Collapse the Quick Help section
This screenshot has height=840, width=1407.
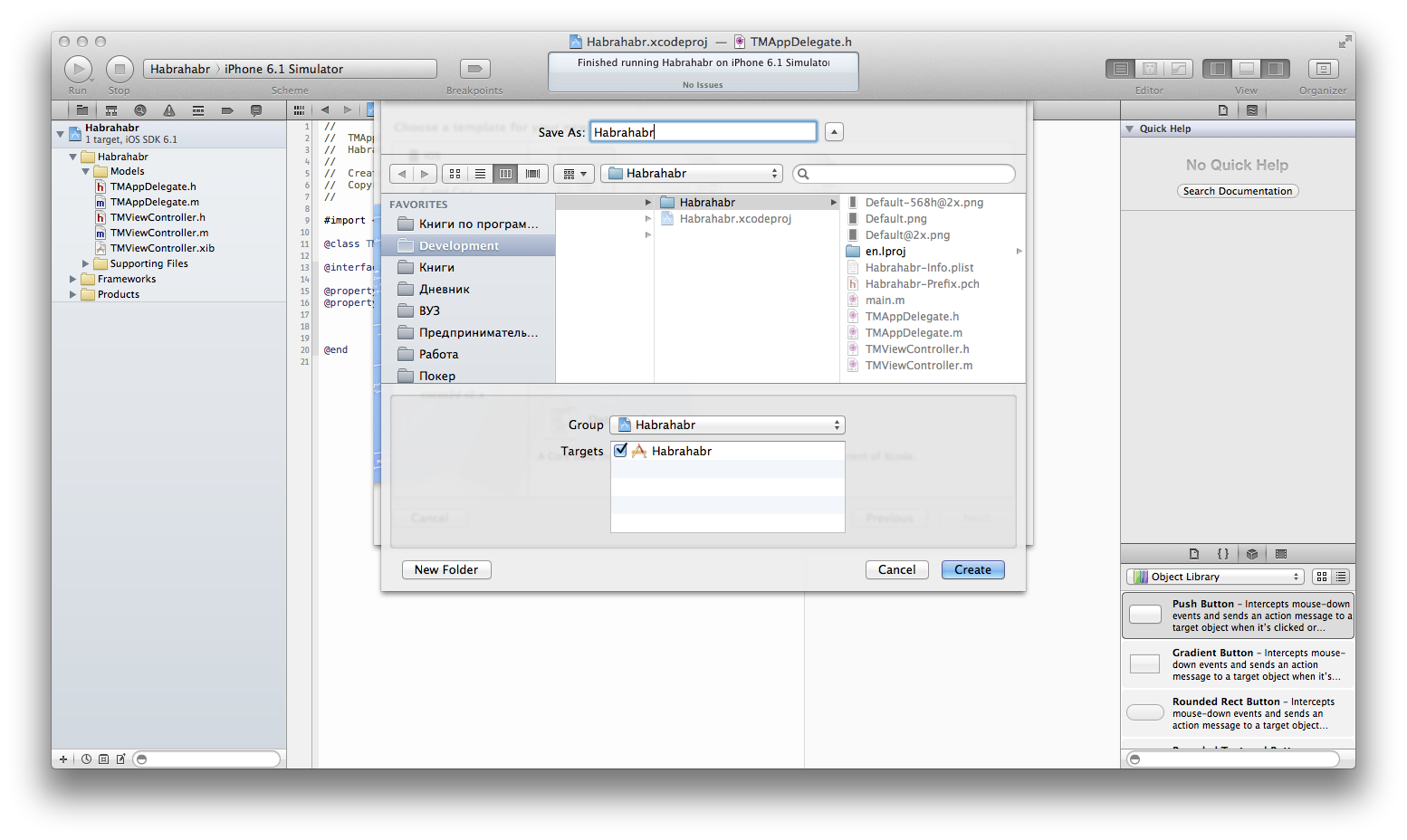pyautogui.click(x=1130, y=129)
